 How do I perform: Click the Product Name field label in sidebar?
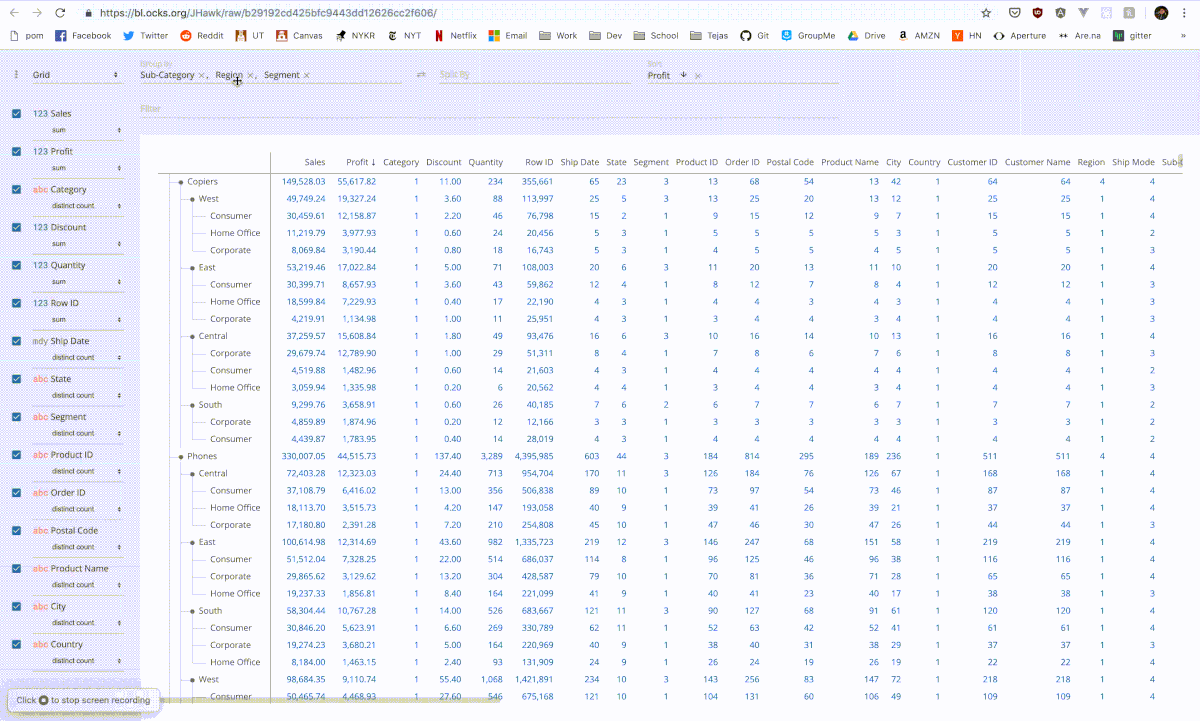[80, 569]
